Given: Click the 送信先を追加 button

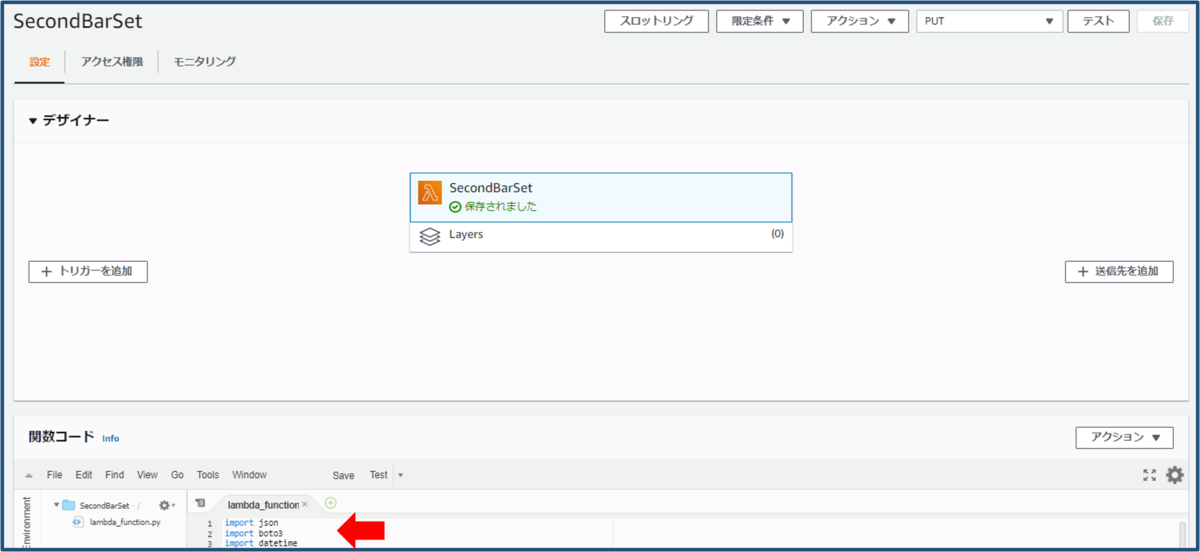Looking at the screenshot, I should click(1119, 271).
